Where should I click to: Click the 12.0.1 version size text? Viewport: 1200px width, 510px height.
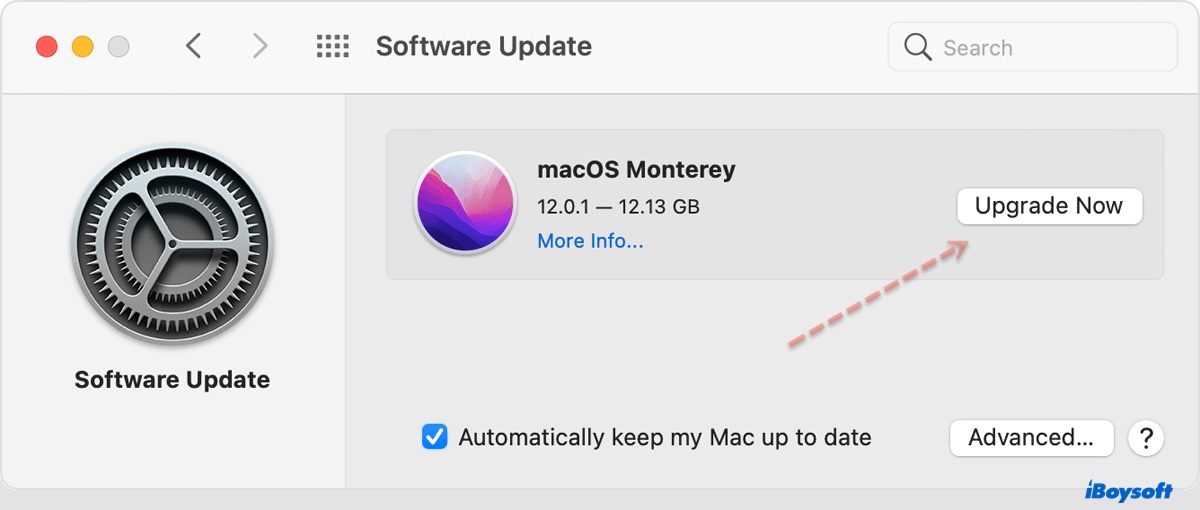618,207
